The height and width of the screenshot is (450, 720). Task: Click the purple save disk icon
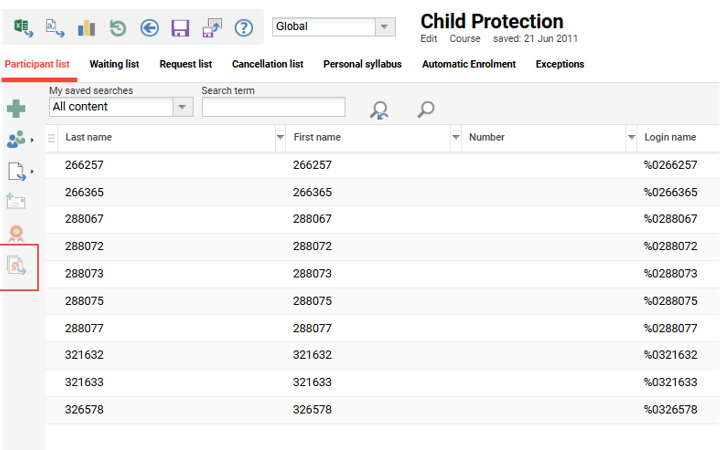[180, 28]
